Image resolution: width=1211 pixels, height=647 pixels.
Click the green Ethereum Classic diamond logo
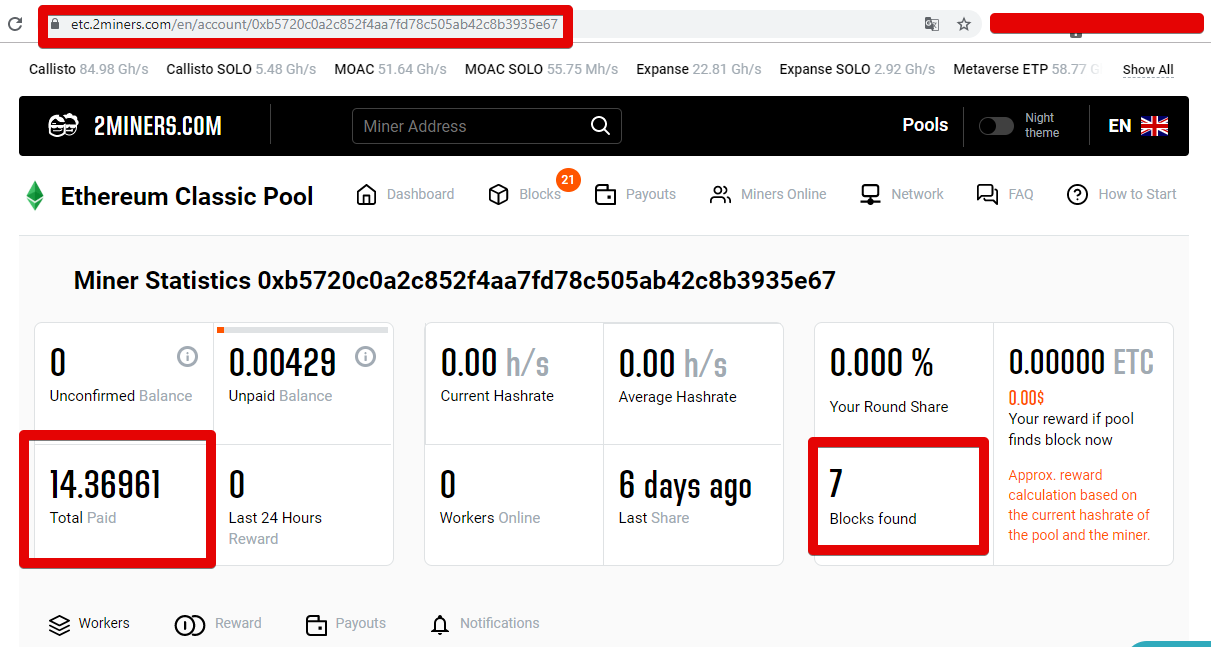point(35,196)
